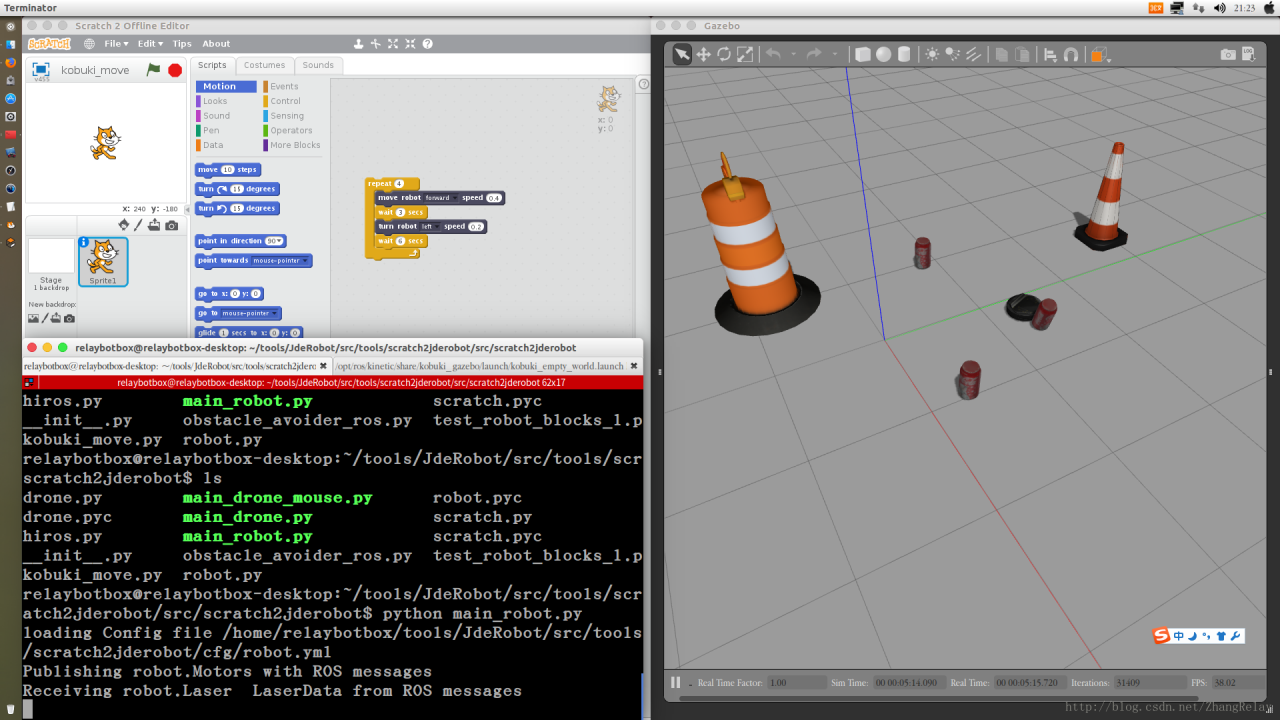Open Gazebo data log recorder icon
1280x720 pixels.
click(x=1250, y=55)
